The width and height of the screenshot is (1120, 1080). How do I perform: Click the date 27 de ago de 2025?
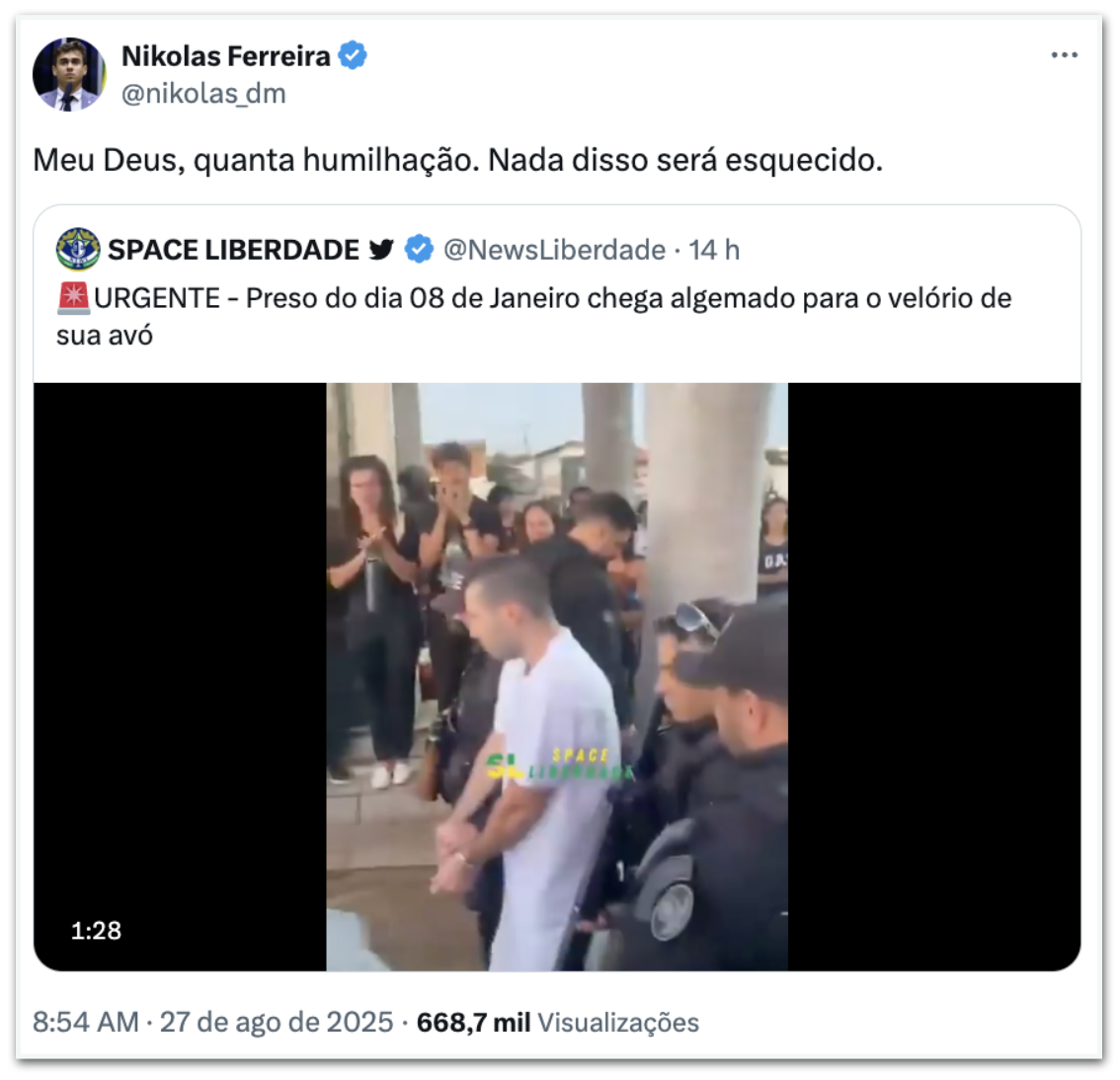tap(277, 1022)
